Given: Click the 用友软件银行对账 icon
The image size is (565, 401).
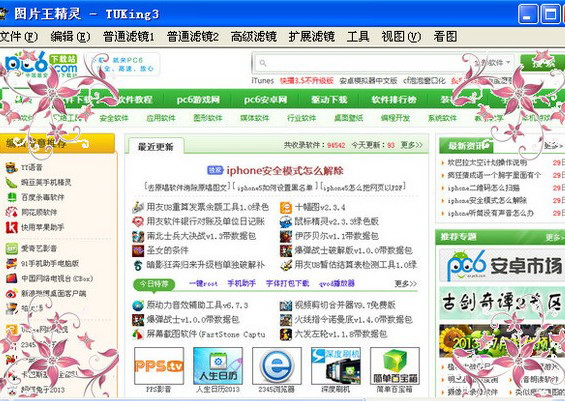Looking at the screenshot, I should point(138,221).
